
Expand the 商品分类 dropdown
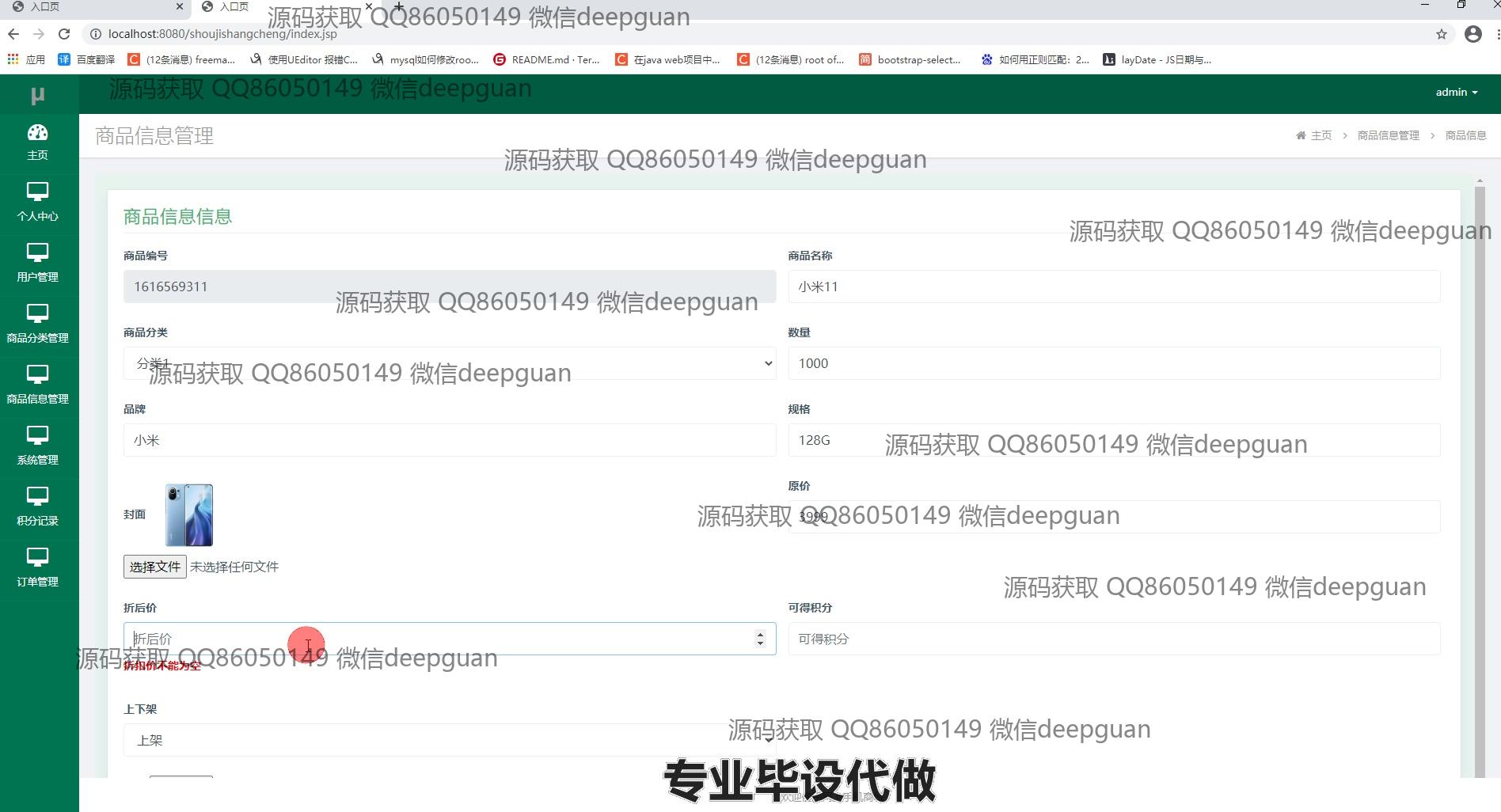pos(449,363)
